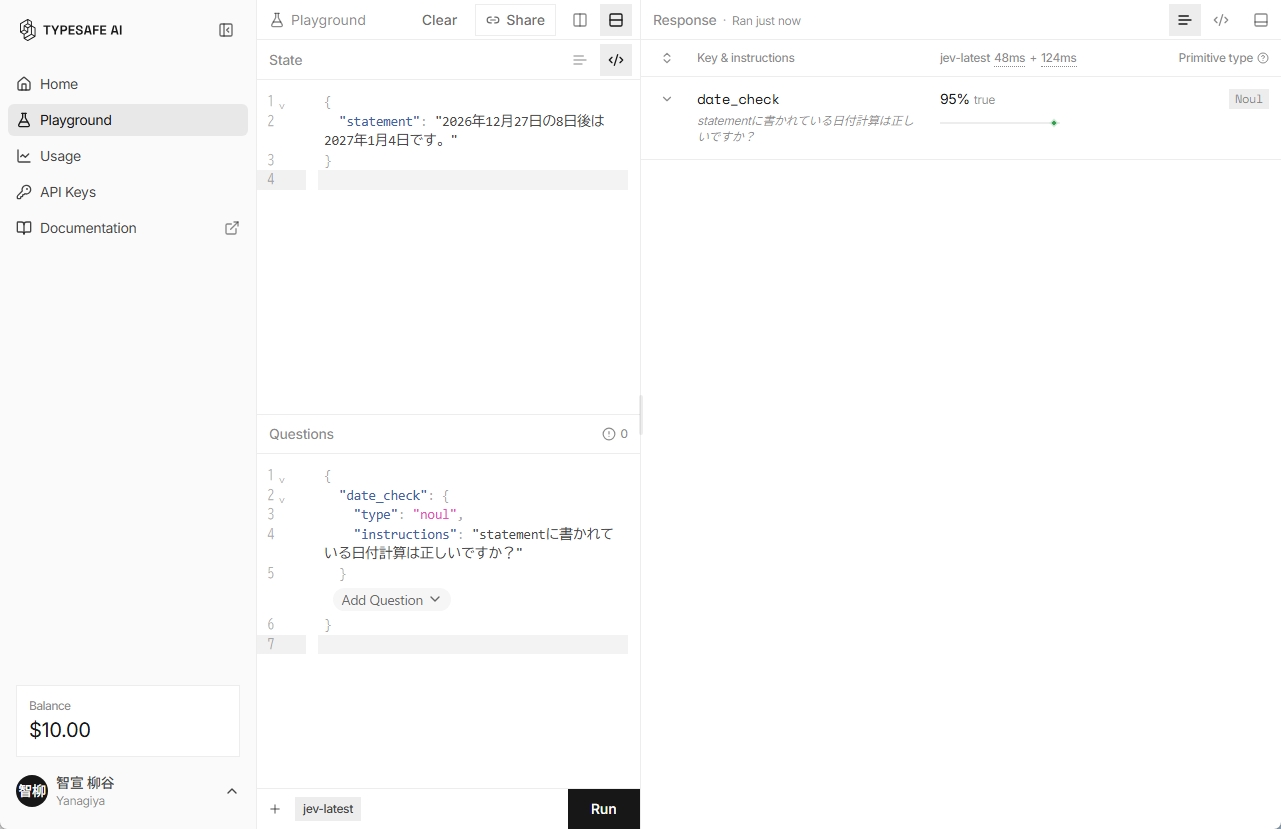Click the 95% confidence bar marker
Screen dimensions: 1281x829
click(1054, 123)
